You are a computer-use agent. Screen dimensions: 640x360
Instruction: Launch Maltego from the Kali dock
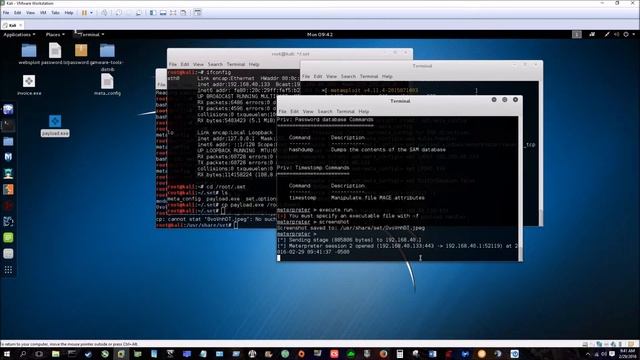click(8, 221)
